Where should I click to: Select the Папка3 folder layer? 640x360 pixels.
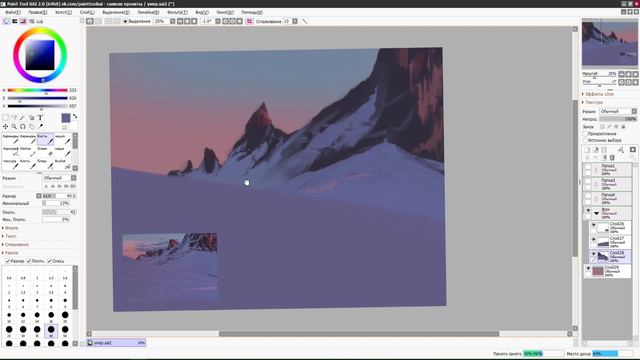607,184
